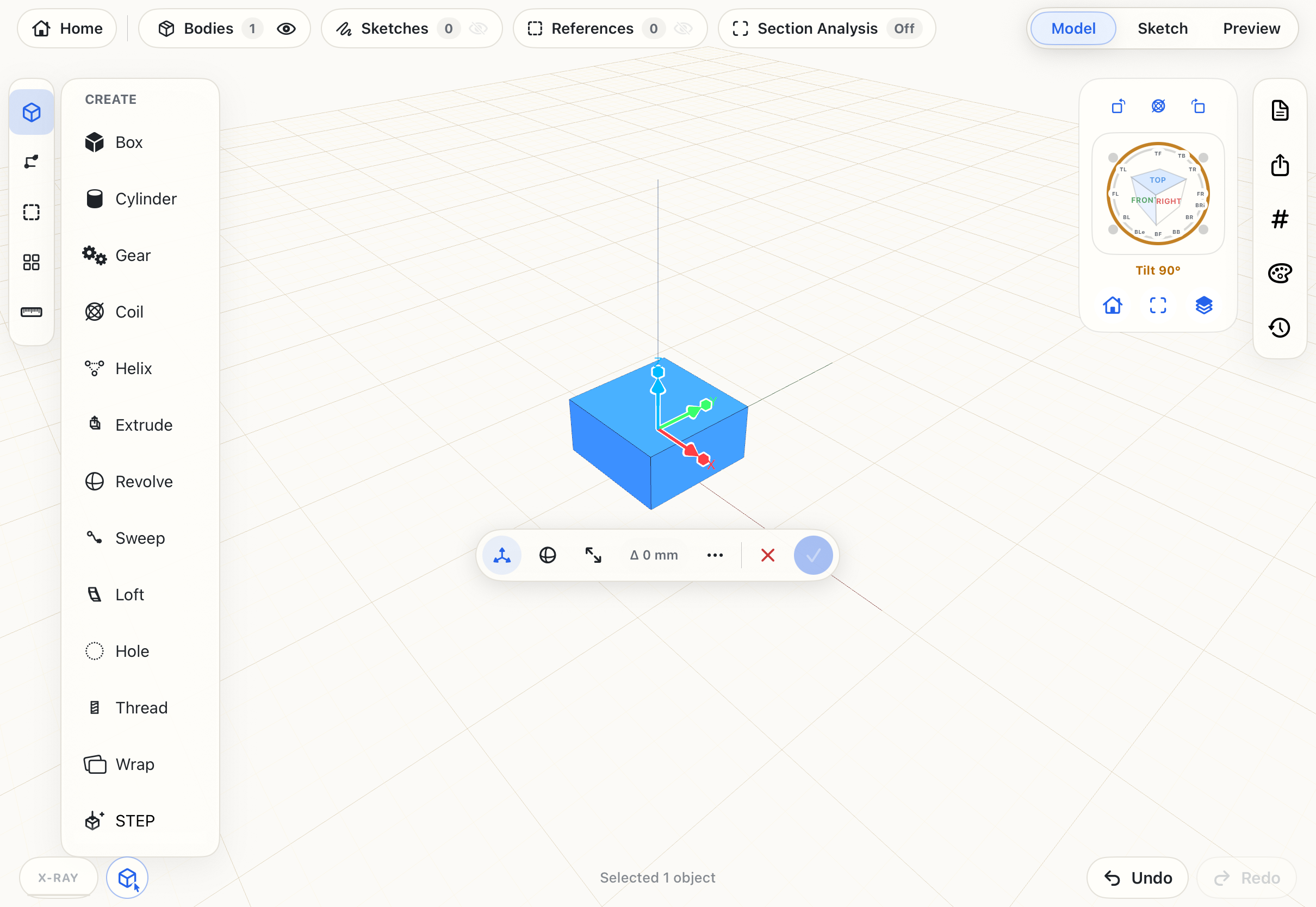Image resolution: width=1316 pixels, height=907 pixels.
Task: Toggle the body selection mode button
Action: point(127,878)
